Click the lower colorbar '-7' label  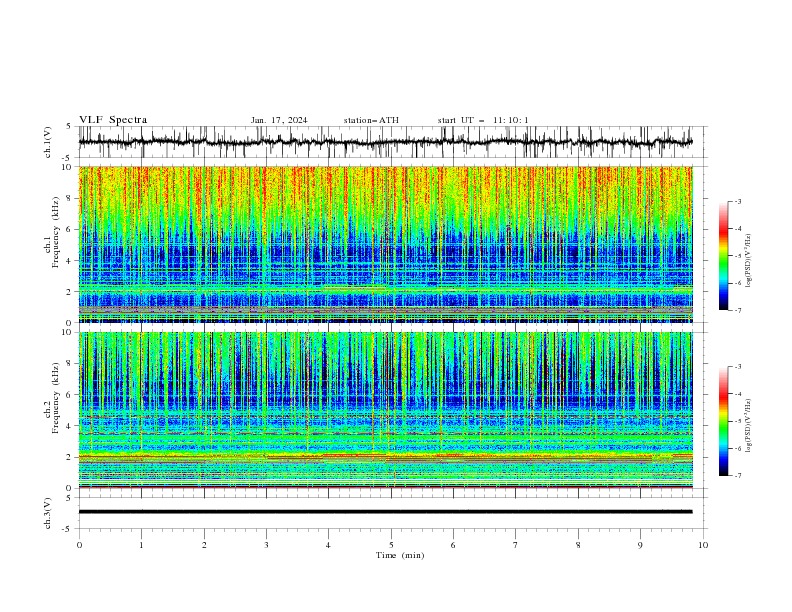click(x=737, y=476)
